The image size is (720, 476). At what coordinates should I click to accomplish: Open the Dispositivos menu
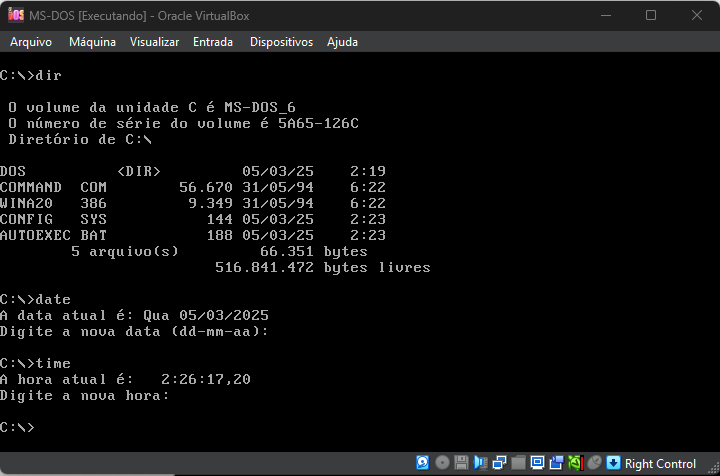(x=281, y=42)
